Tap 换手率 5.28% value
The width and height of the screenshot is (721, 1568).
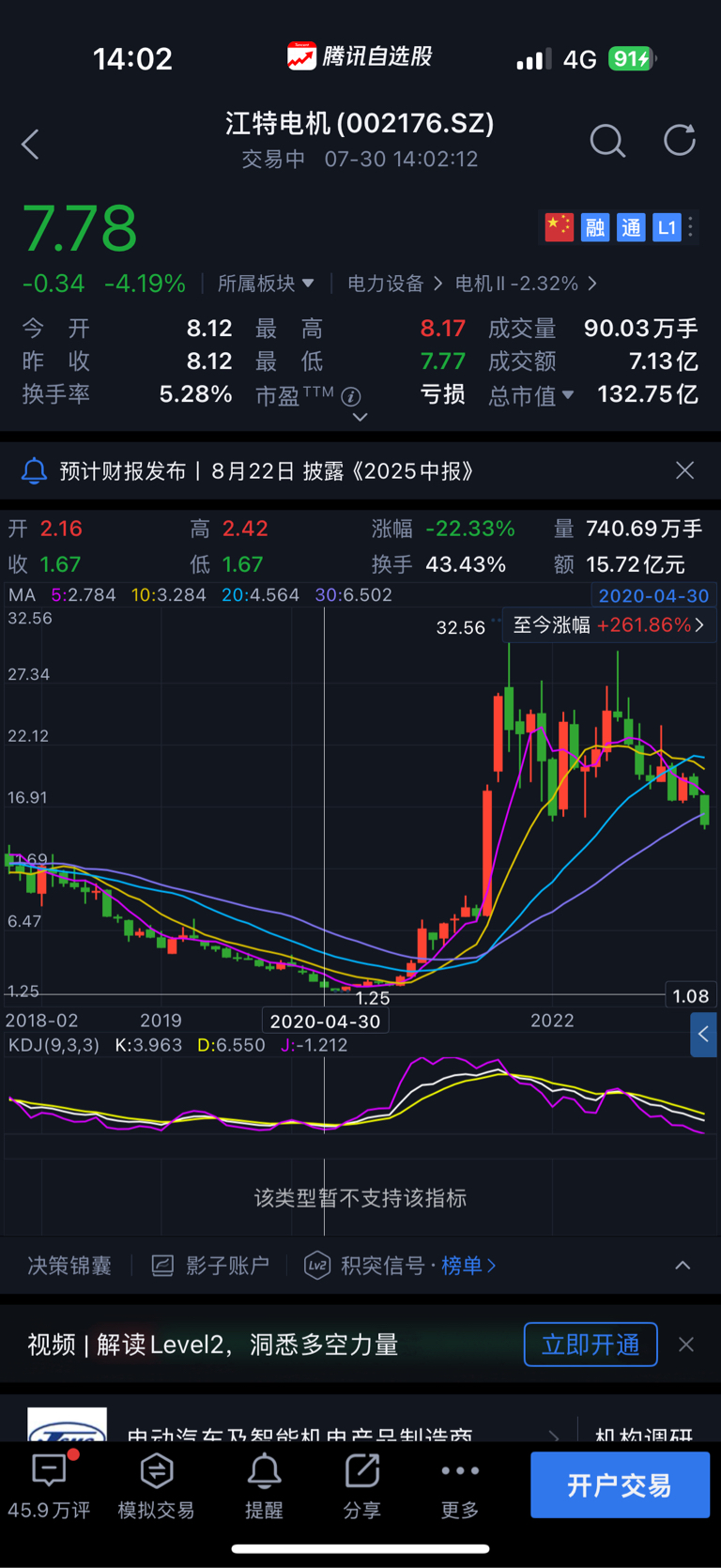(195, 394)
